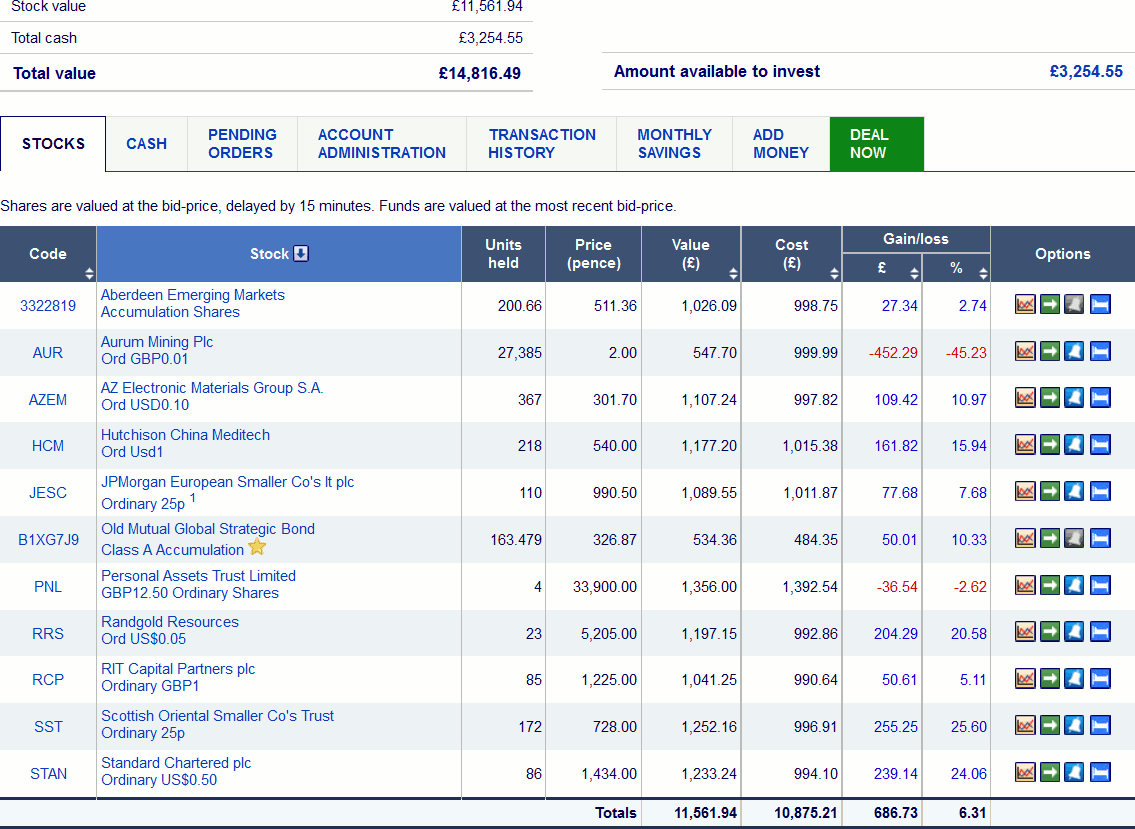Click the grey bell icon in the B1XG7J9 row
1135x829 pixels.
click(x=1074, y=539)
